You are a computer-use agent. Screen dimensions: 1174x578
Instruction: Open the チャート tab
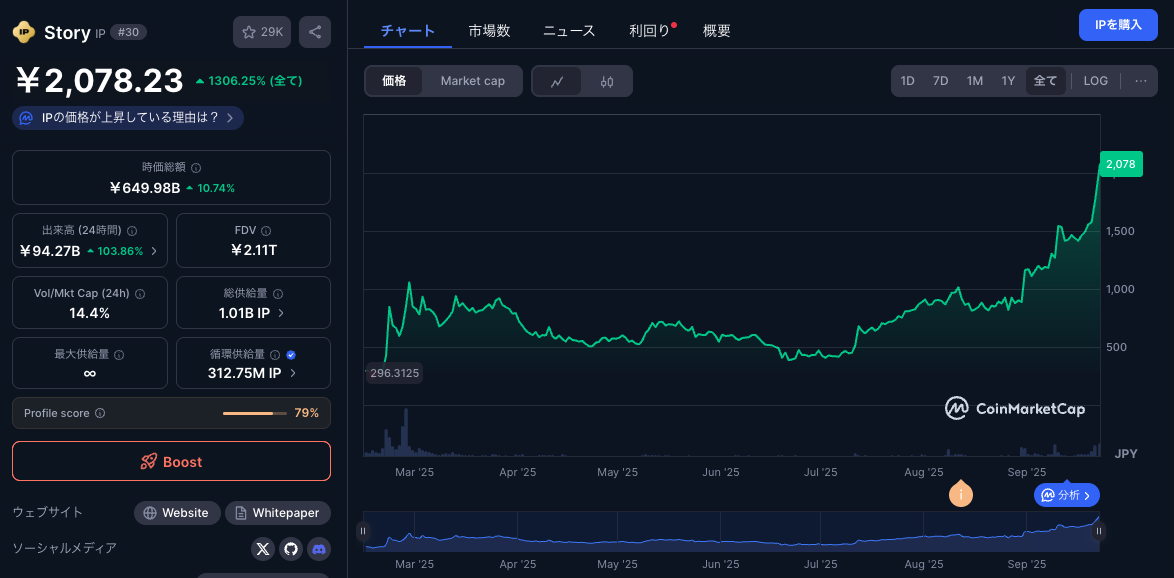408,31
